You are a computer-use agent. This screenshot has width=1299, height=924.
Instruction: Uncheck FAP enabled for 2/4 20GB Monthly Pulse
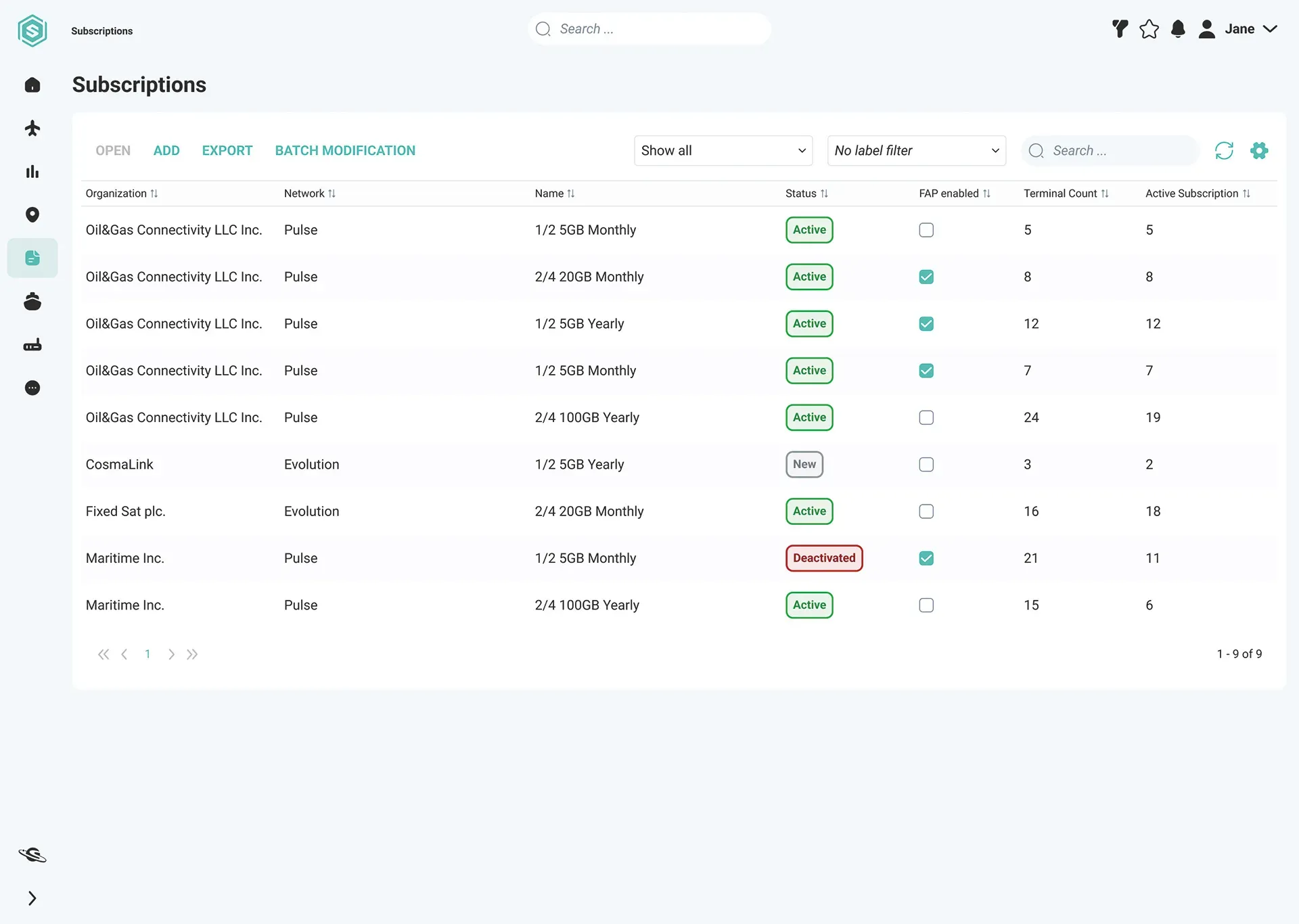tap(926, 277)
